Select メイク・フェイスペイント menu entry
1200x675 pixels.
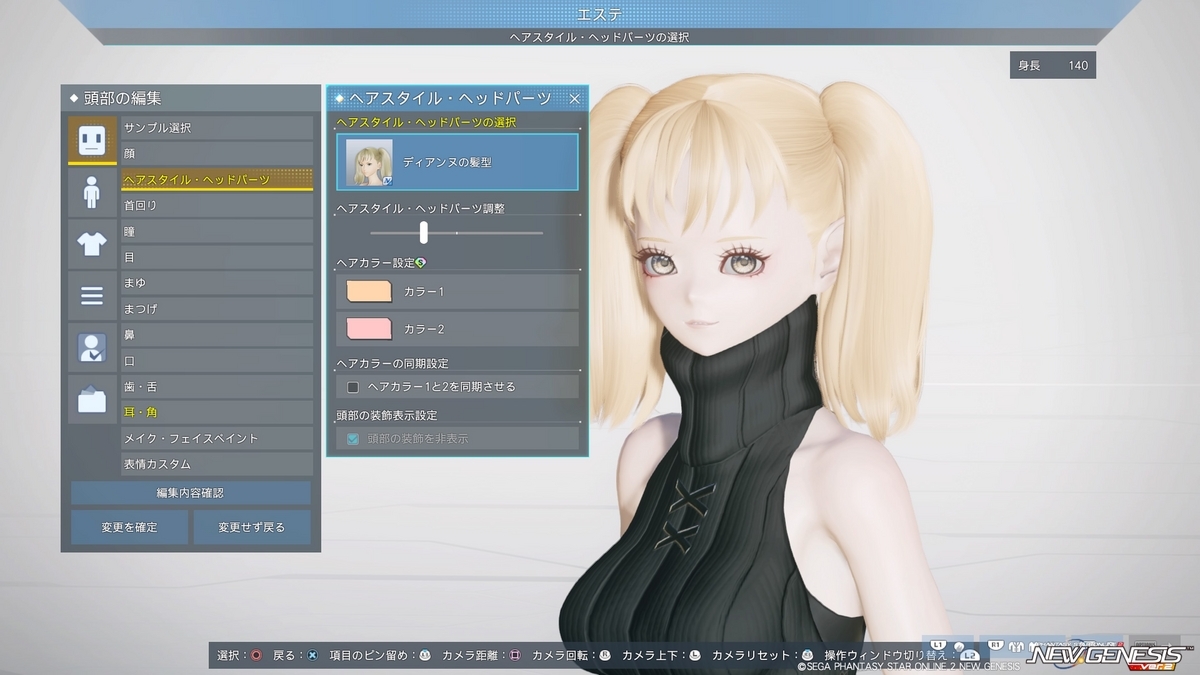pos(217,438)
